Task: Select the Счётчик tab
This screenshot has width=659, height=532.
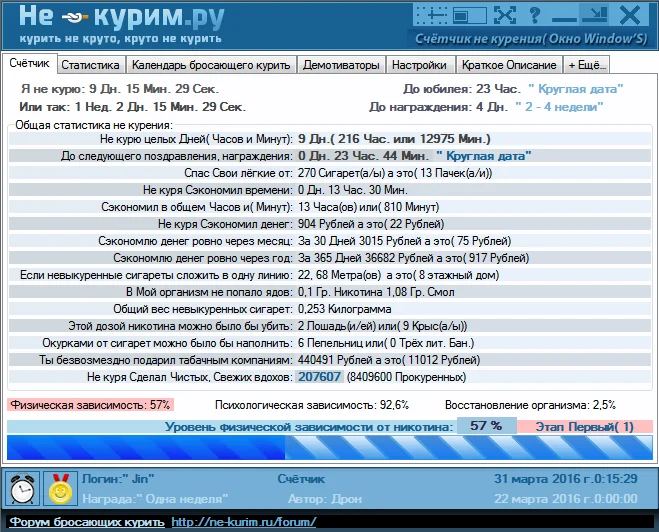Action: [x=29, y=63]
